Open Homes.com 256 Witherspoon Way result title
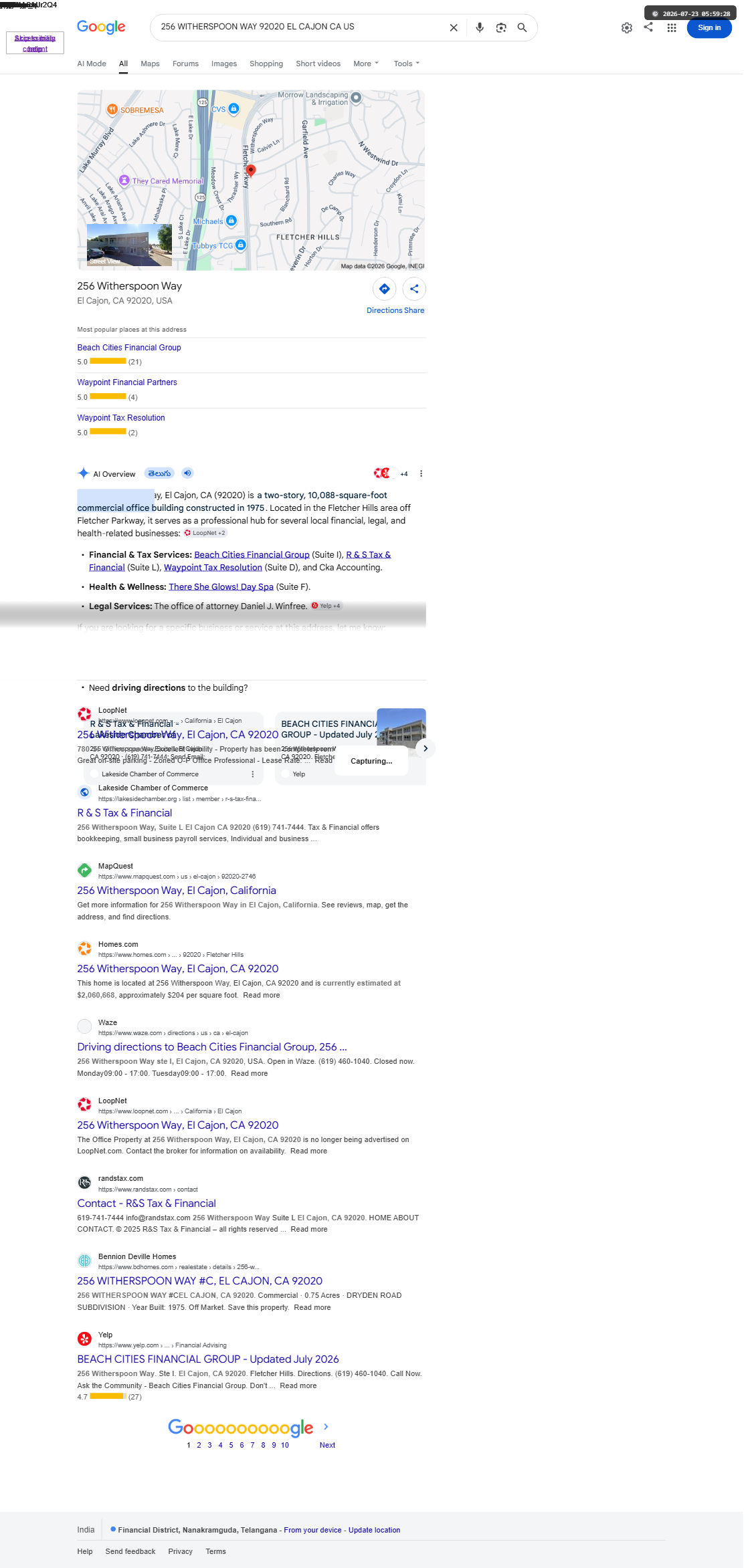Viewport: 752px width, 1568px height. 178,969
